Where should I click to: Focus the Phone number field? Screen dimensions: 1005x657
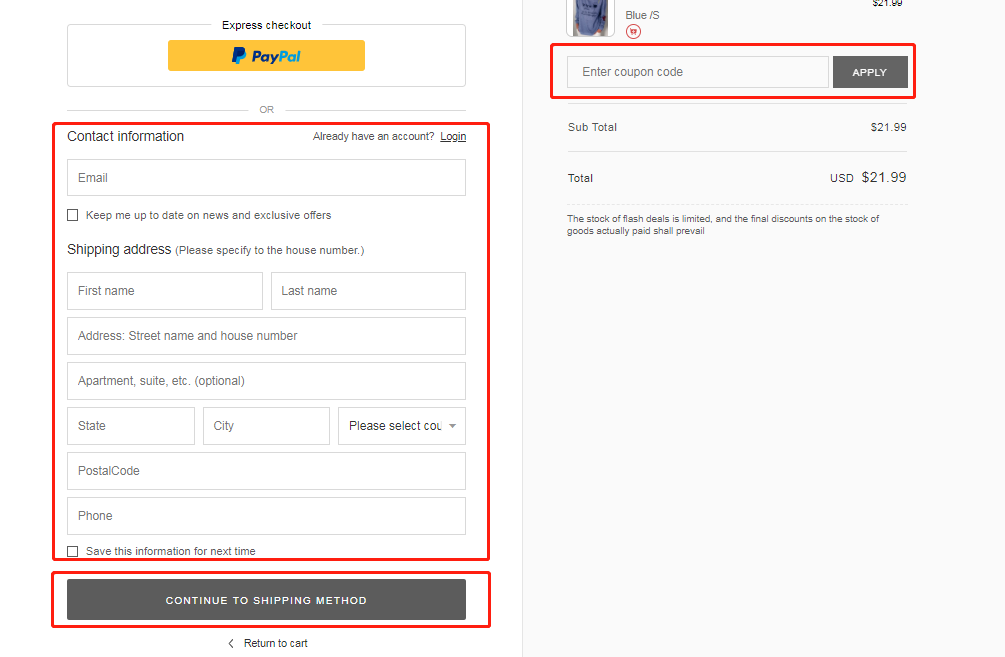click(266, 516)
